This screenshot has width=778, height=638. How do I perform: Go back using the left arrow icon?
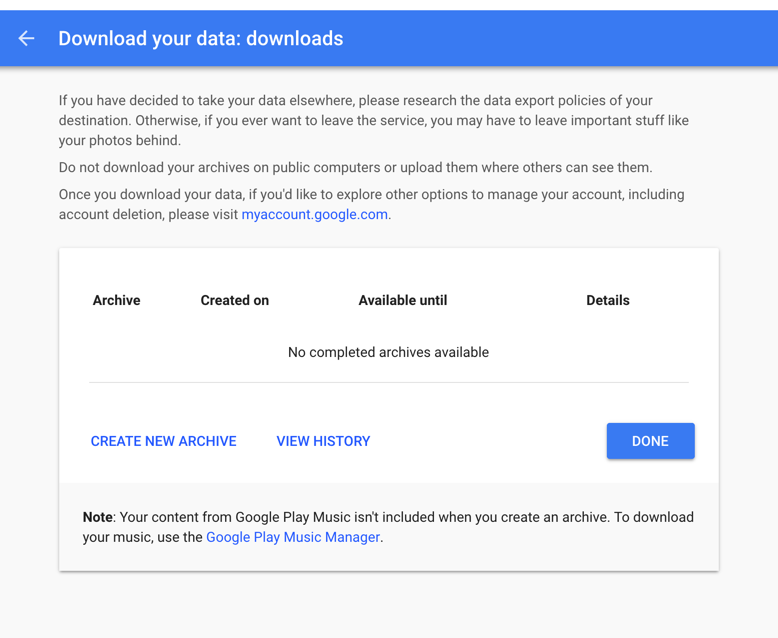point(26,38)
